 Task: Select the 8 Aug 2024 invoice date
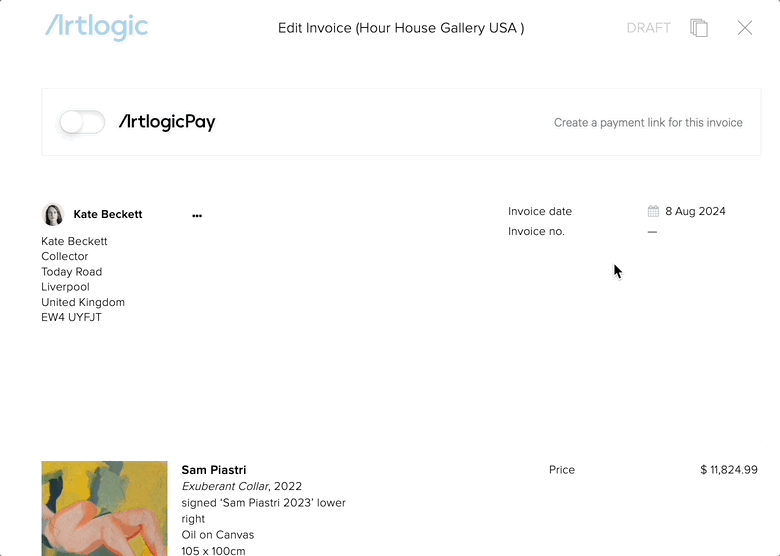(695, 211)
